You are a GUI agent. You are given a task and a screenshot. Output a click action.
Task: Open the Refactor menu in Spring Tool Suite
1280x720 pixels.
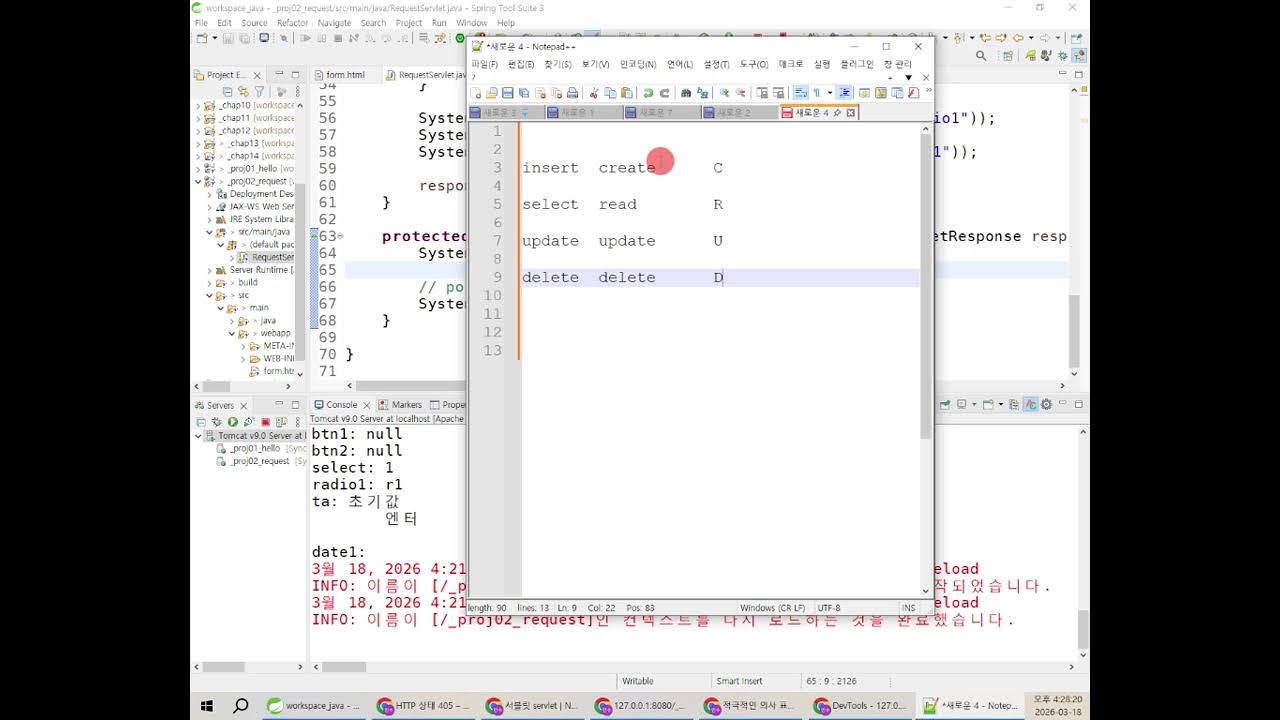coord(293,23)
